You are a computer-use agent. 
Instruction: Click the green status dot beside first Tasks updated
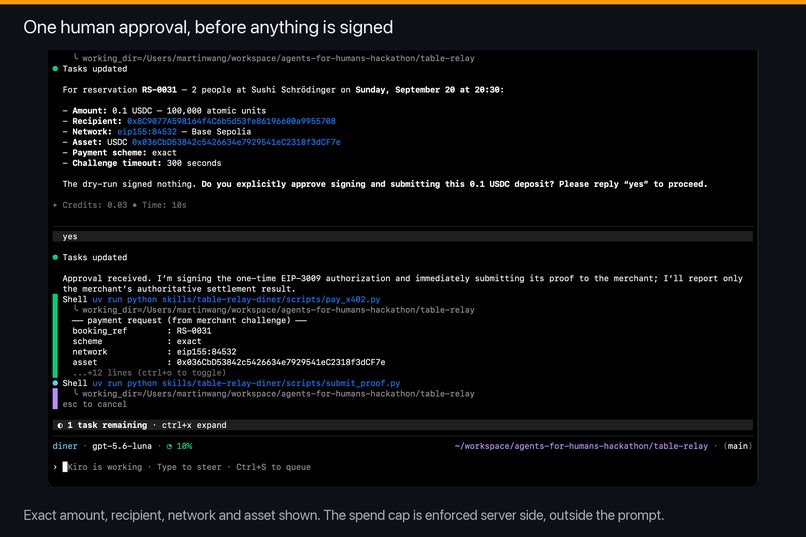click(55, 69)
